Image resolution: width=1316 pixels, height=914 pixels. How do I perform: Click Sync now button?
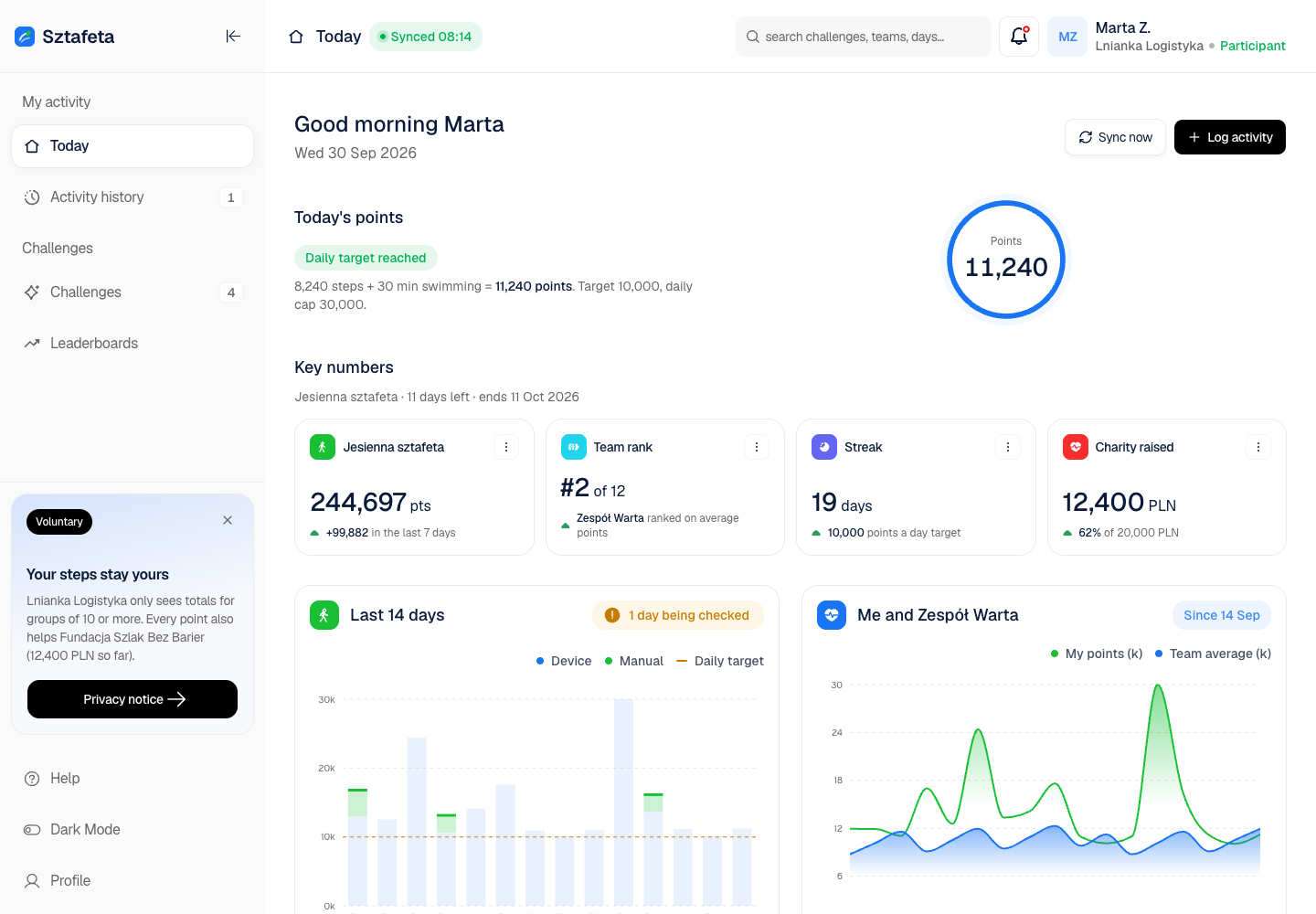1115,137
